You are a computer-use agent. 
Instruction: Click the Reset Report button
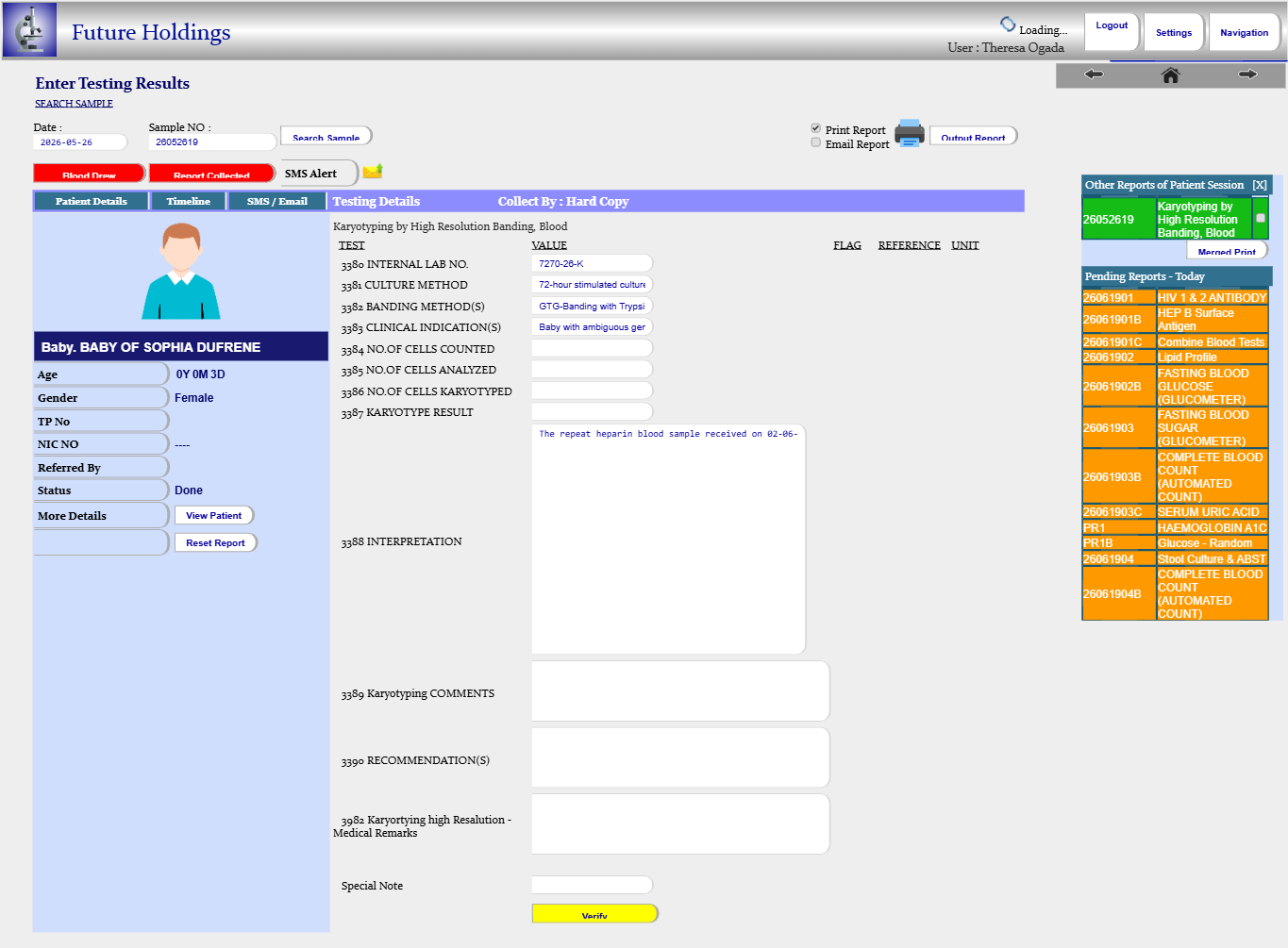[x=215, y=543]
